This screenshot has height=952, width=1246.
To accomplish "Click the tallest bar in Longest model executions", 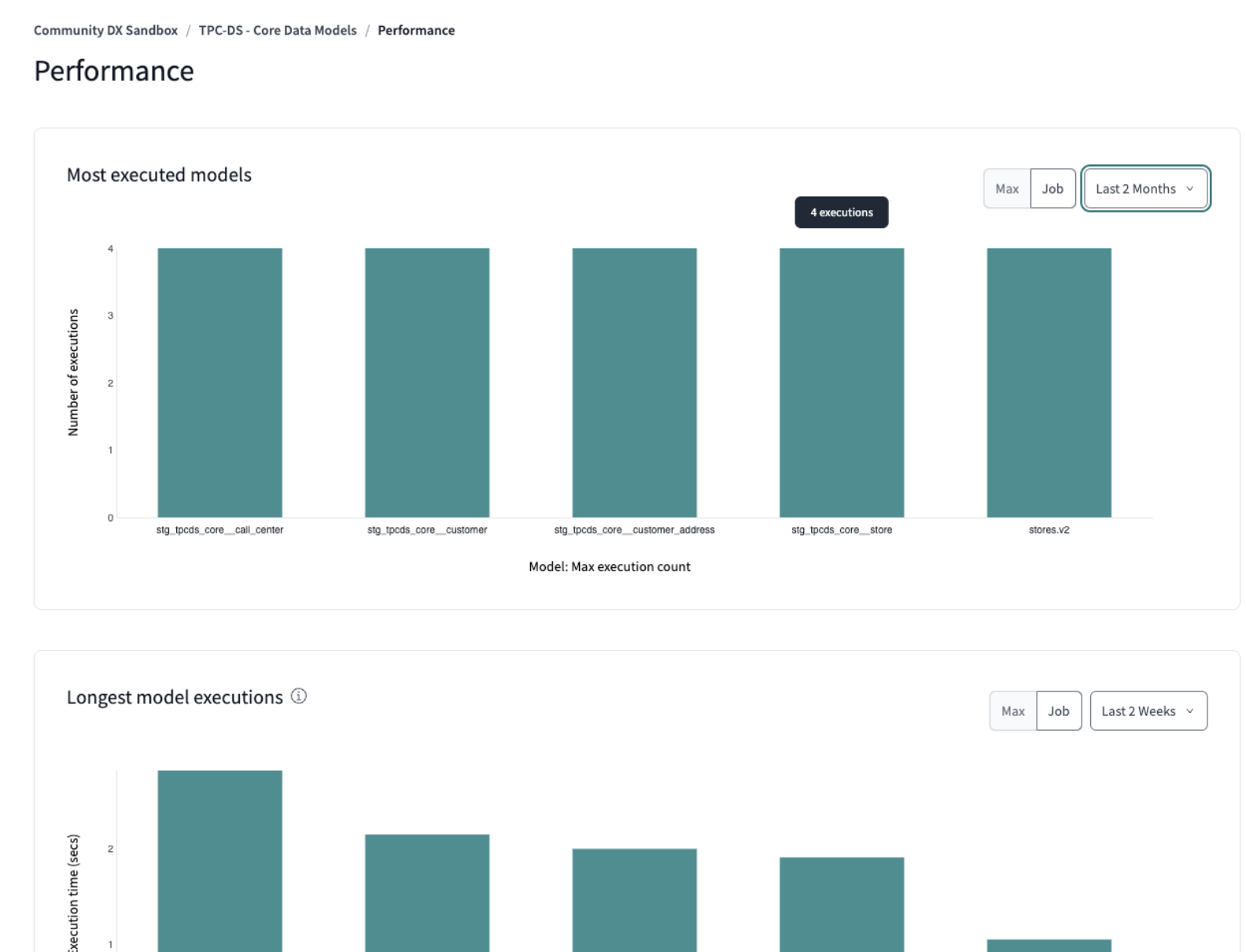I will (219, 862).
